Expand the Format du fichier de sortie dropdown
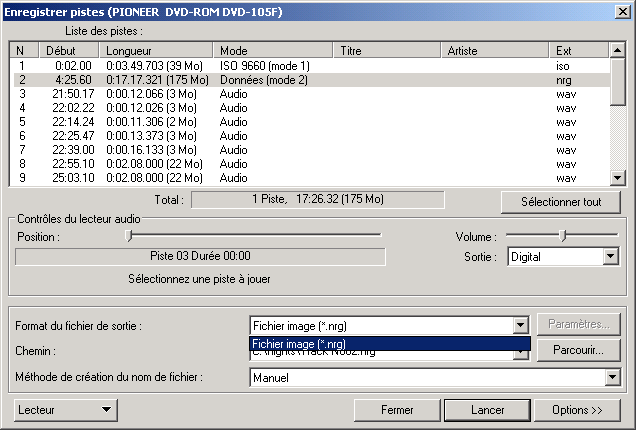The image size is (636, 430). 519,325
